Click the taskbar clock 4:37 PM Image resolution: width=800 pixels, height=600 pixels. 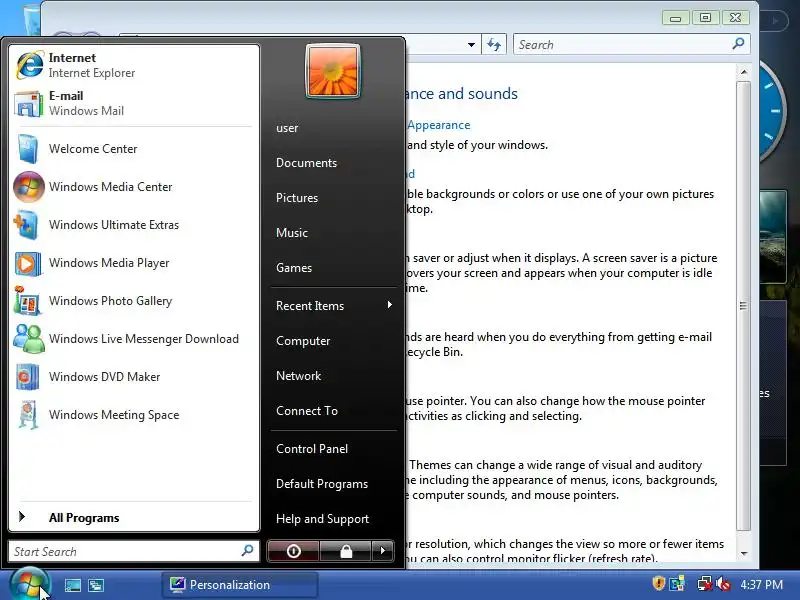(762, 584)
